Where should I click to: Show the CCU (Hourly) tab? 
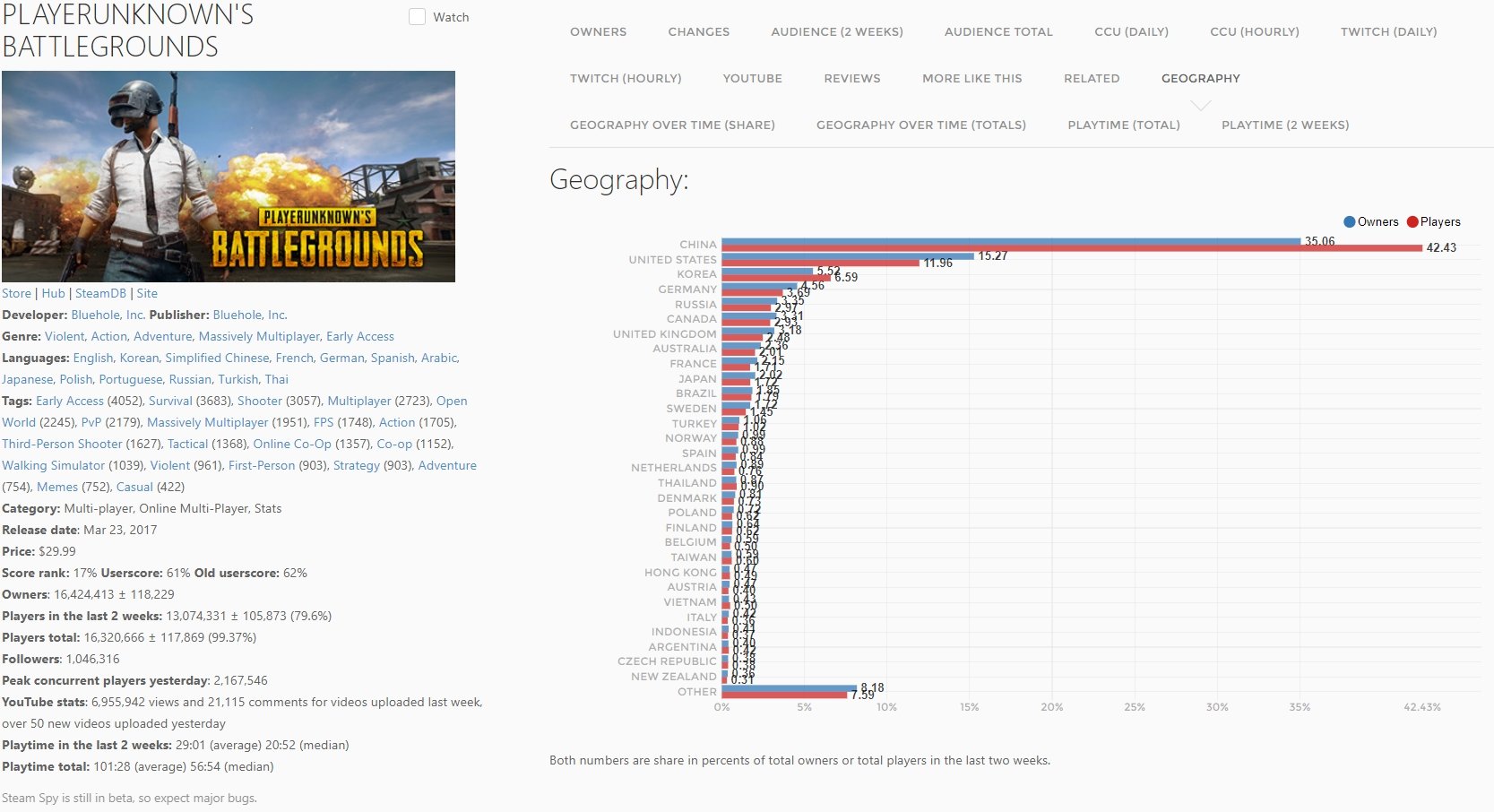pos(1255,31)
